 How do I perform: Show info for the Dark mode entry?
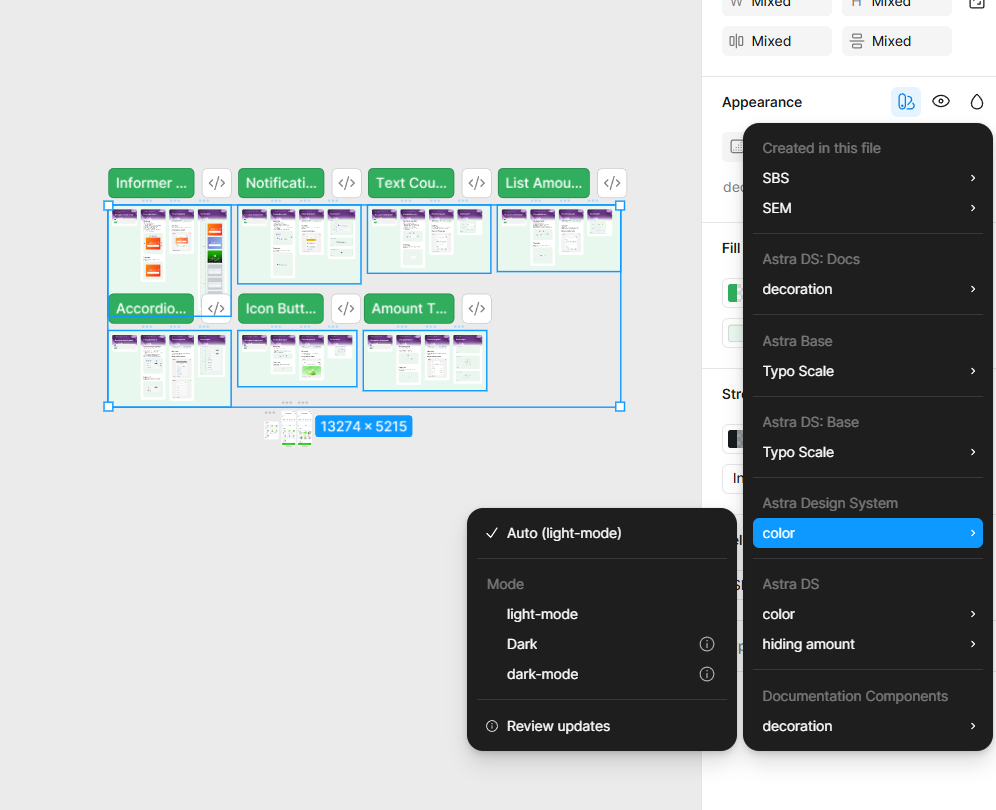tap(706, 644)
